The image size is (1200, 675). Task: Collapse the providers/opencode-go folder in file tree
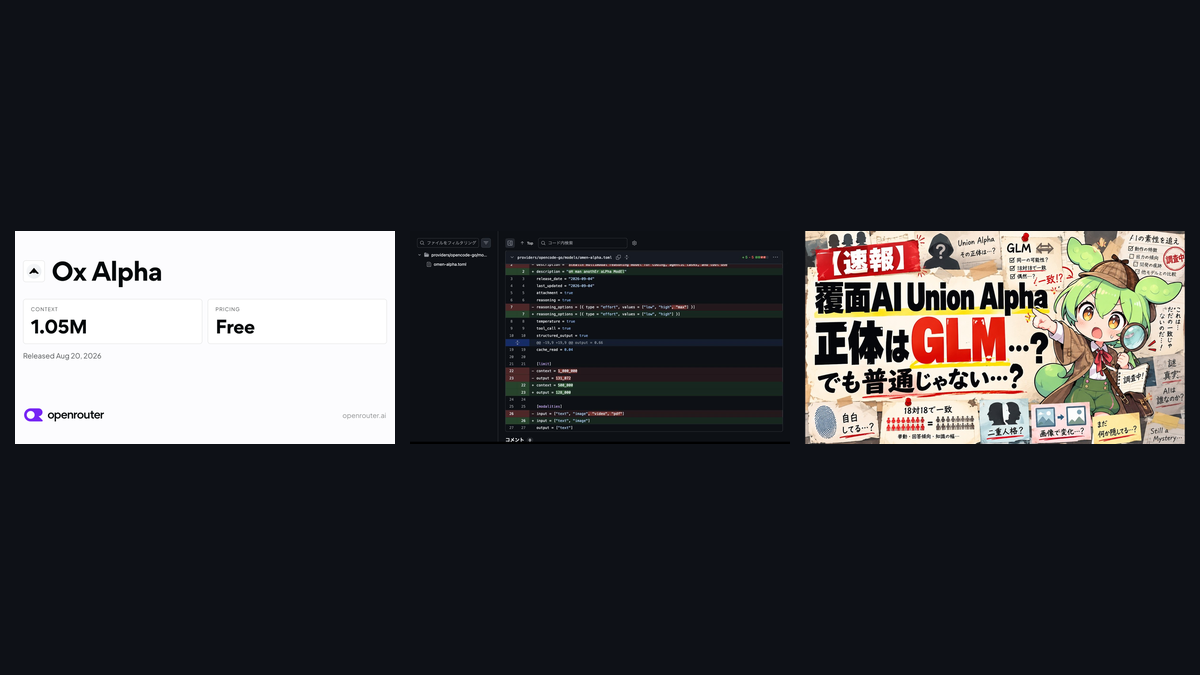(x=420, y=255)
